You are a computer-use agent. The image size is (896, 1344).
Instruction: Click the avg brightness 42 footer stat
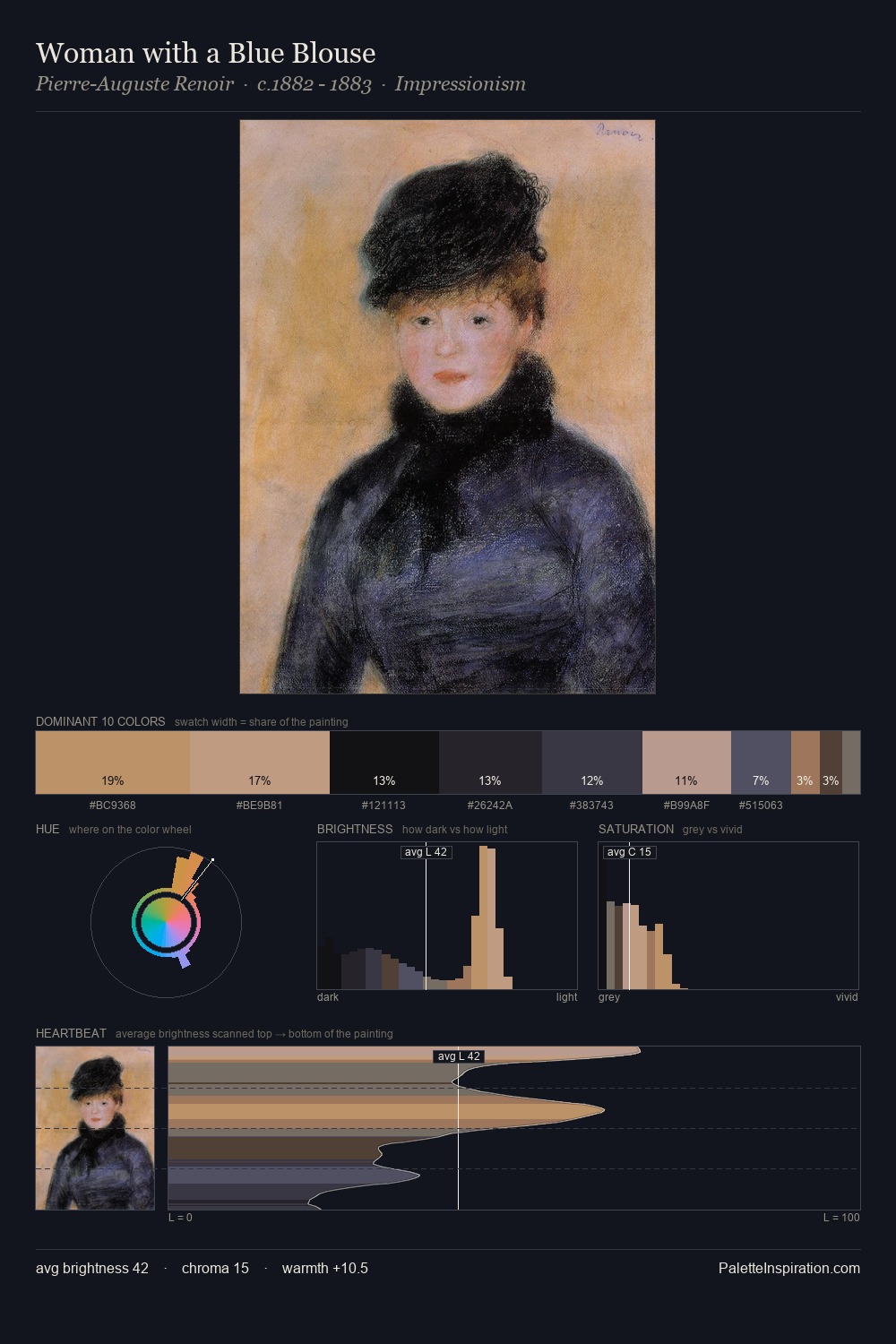(92, 1268)
